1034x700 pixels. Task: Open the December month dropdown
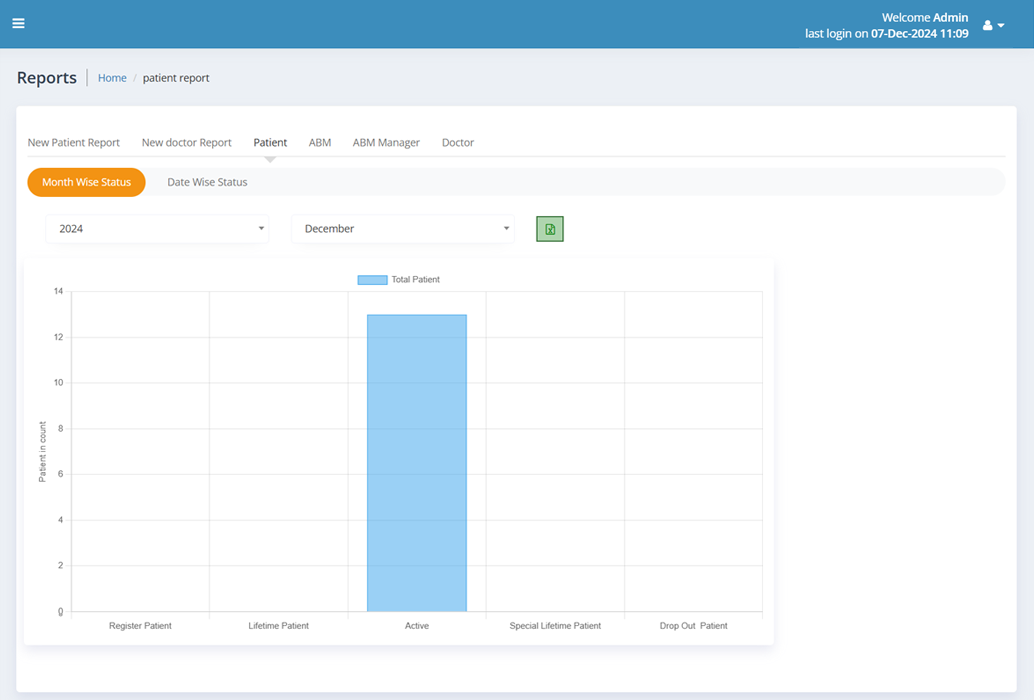point(403,229)
